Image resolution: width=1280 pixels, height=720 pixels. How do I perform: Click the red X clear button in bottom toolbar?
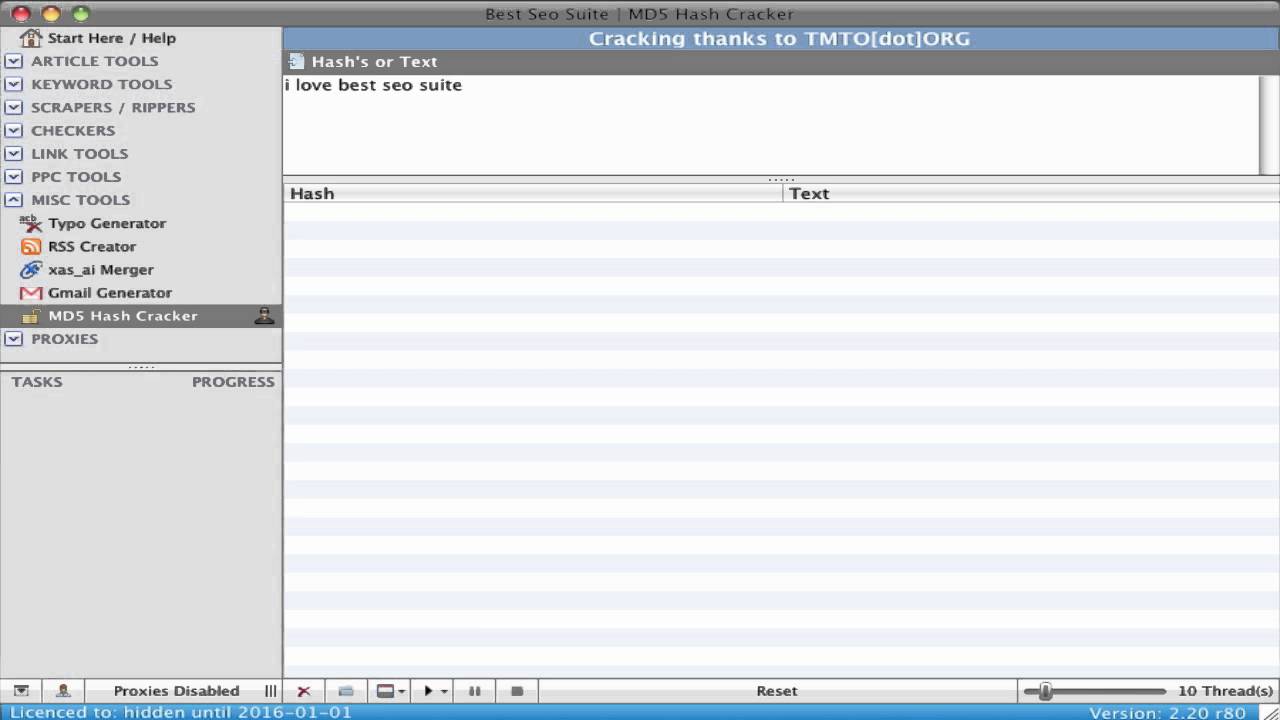point(304,691)
